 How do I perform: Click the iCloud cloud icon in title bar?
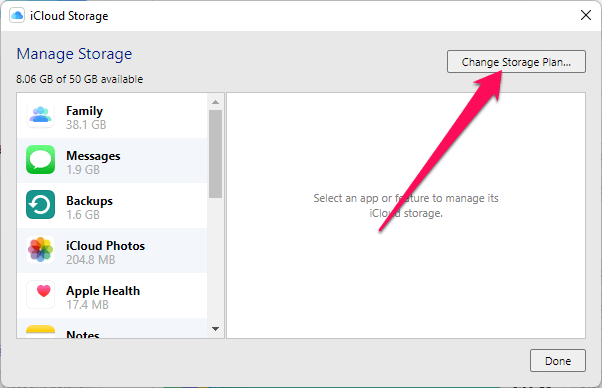pyautogui.click(x=17, y=16)
